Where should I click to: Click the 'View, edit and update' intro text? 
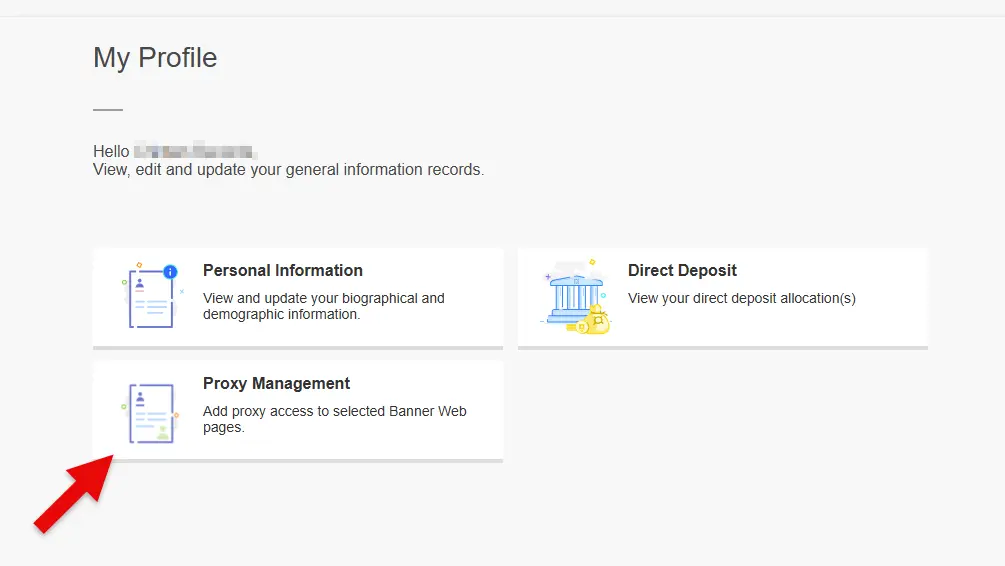click(x=288, y=170)
